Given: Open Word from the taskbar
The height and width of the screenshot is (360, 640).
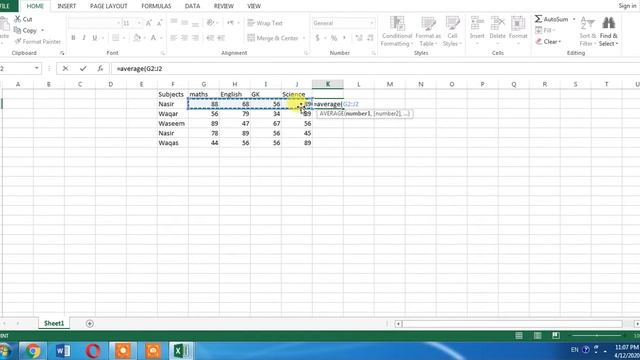Looking at the screenshot, I should tap(63, 351).
